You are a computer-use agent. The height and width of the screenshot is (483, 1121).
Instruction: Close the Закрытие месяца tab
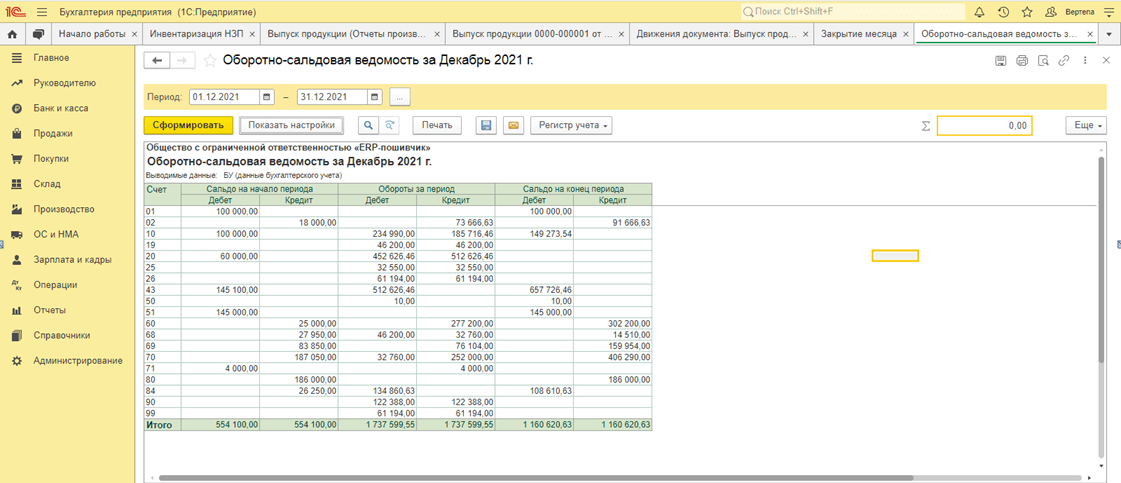click(x=905, y=34)
